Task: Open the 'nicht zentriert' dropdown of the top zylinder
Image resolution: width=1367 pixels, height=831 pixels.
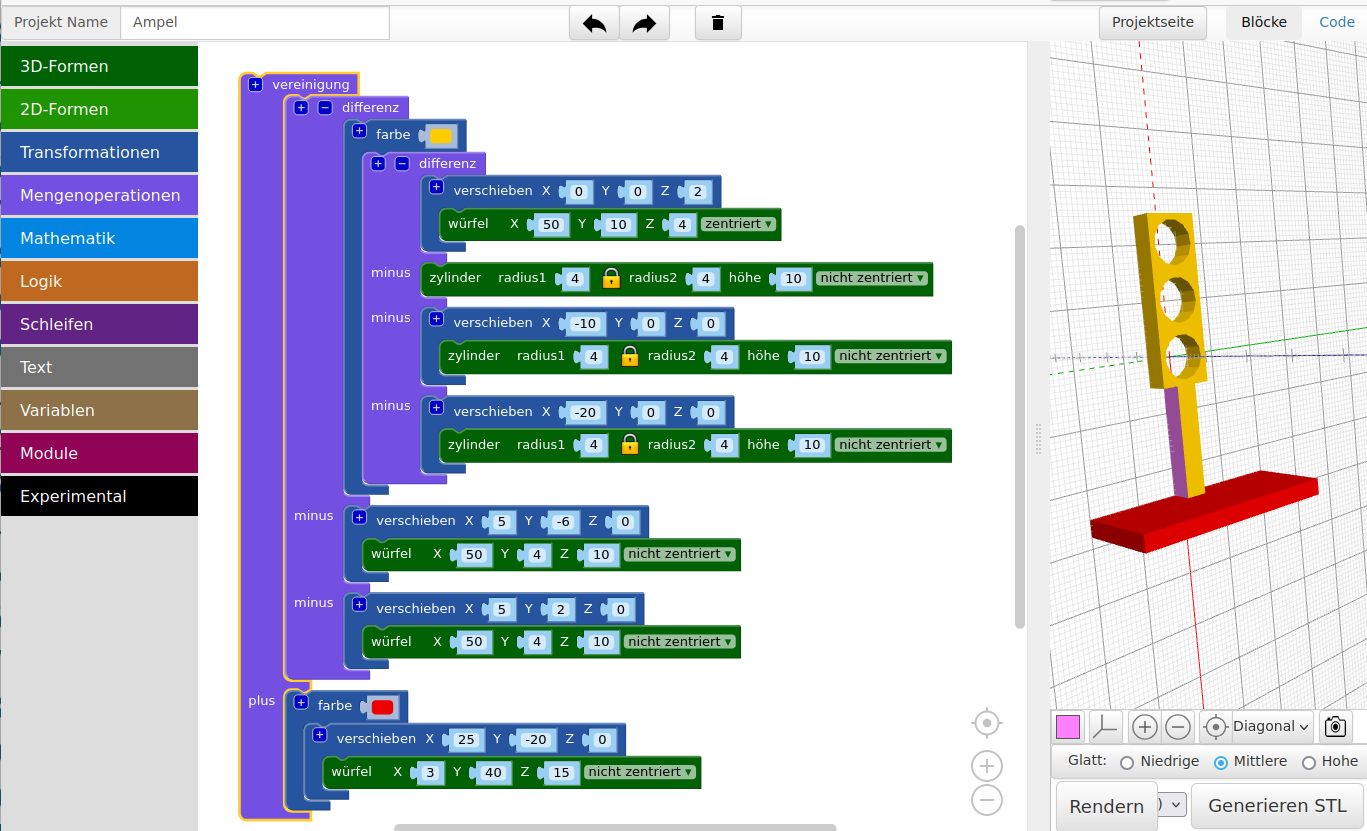Action: point(872,278)
